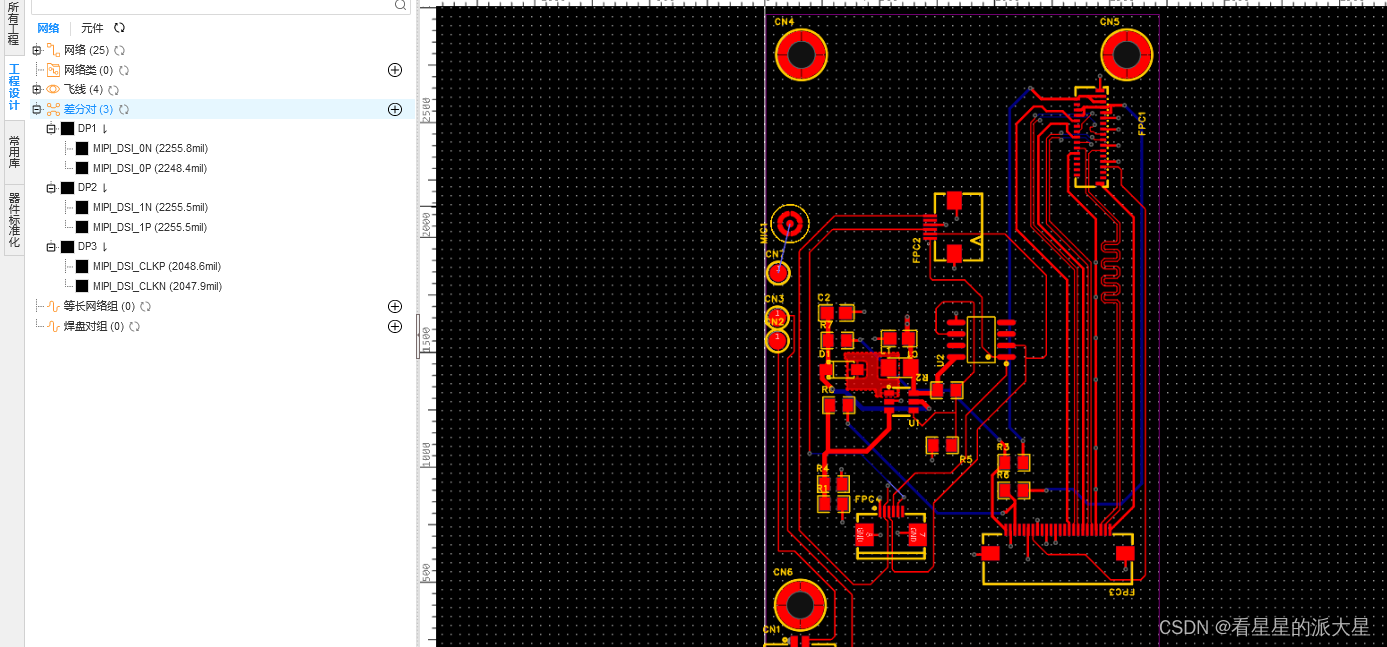
Task: Collapse the DP1 group
Action: (51, 129)
